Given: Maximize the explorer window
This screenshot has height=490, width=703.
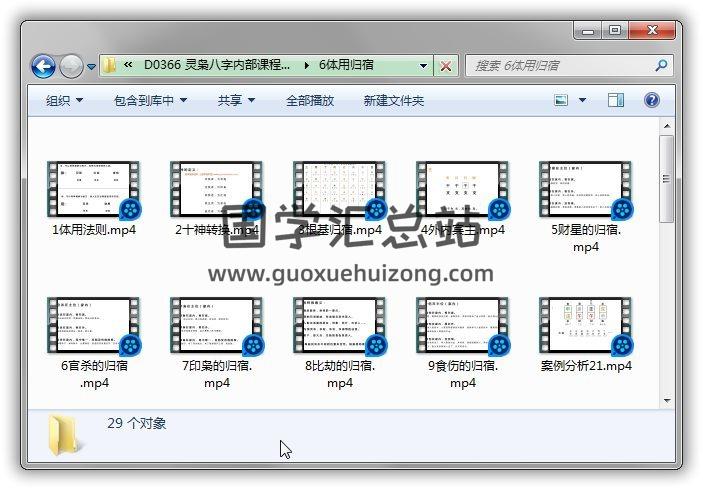Looking at the screenshot, I should 615,30.
